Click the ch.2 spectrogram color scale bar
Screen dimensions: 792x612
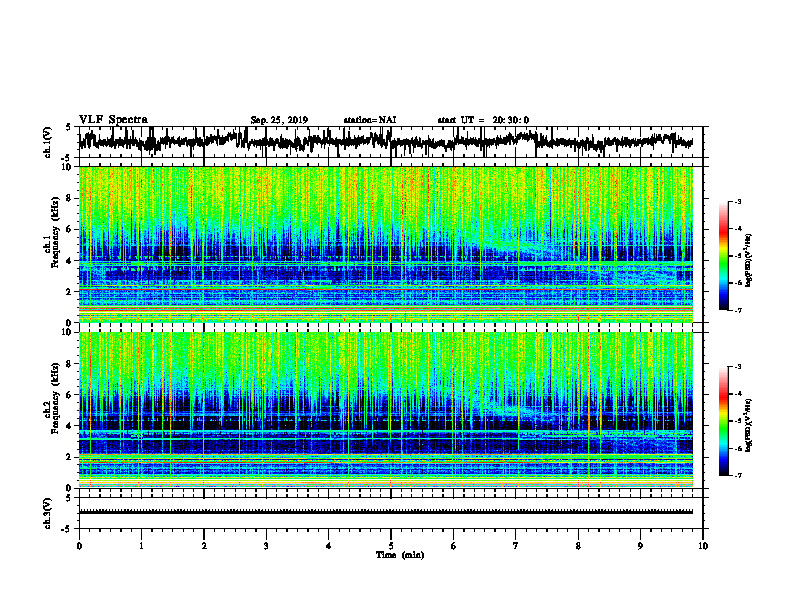[723, 421]
